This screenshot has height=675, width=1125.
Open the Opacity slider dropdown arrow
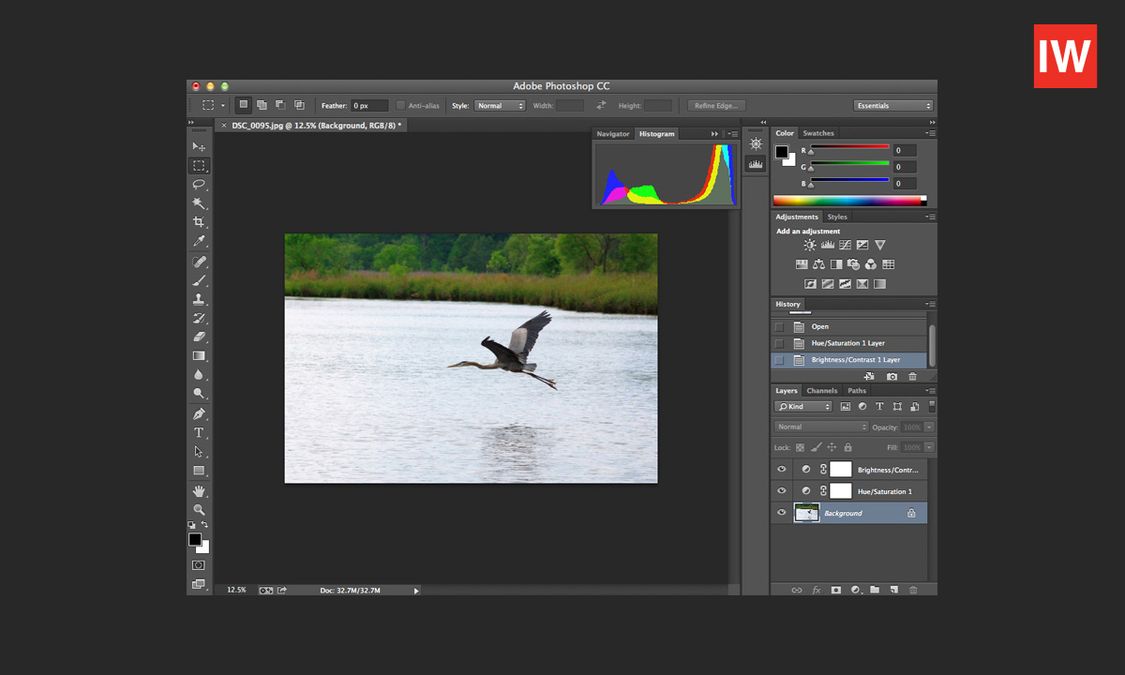(929, 427)
